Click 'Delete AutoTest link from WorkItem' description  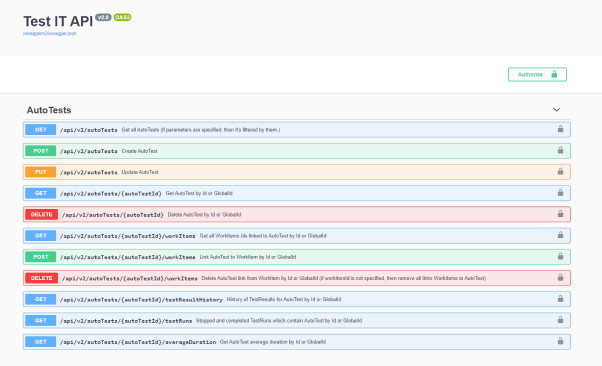pyautogui.click(x=344, y=278)
